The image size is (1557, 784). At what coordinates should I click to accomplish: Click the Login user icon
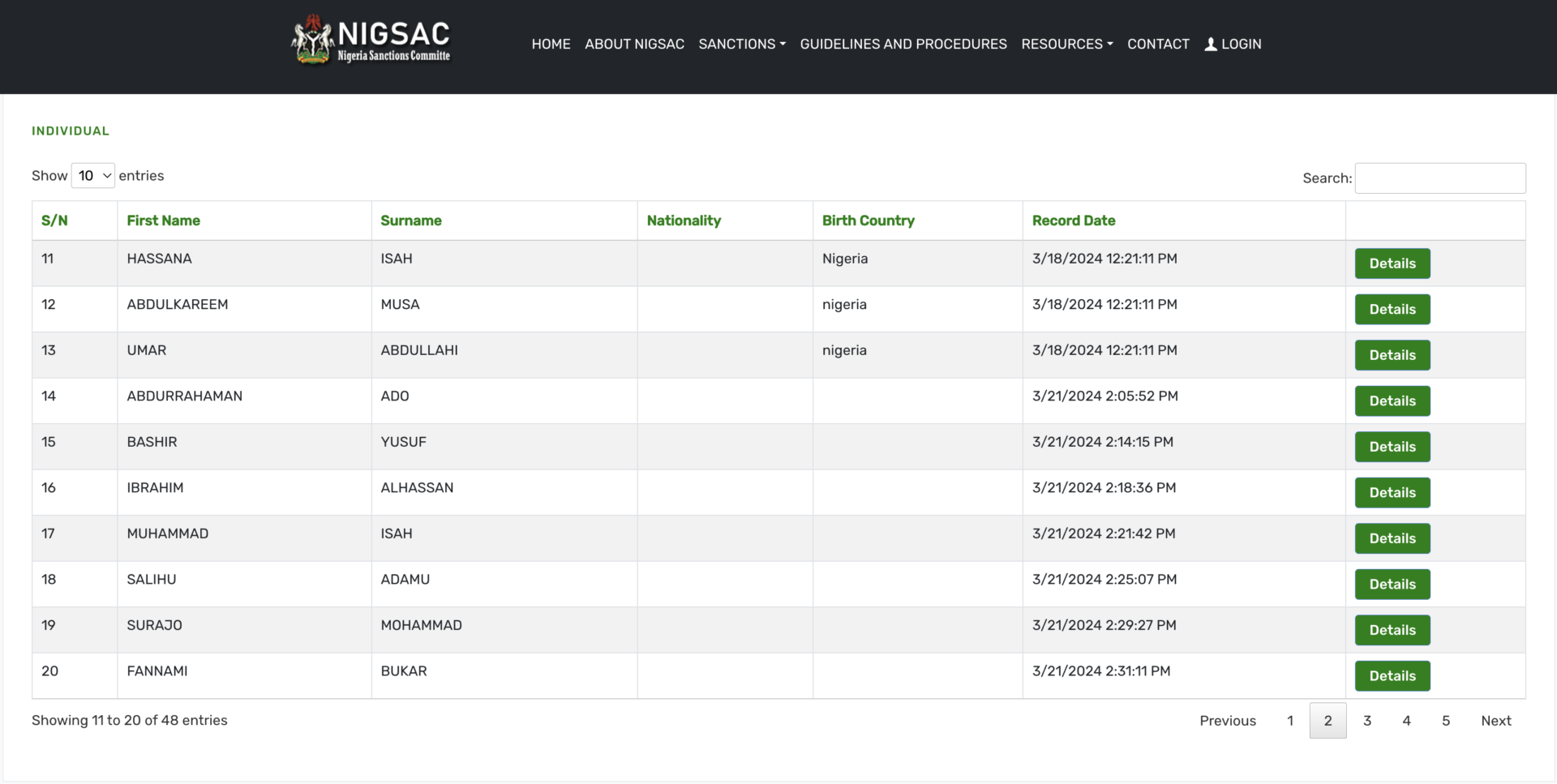(x=1211, y=45)
